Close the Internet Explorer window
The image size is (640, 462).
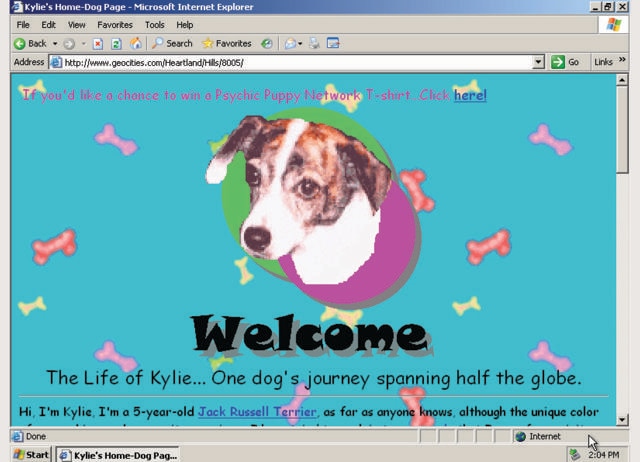[622, 7]
